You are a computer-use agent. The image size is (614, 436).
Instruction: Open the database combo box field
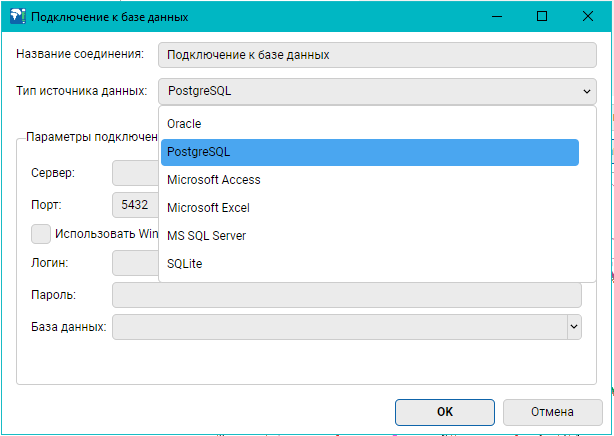click(340, 326)
